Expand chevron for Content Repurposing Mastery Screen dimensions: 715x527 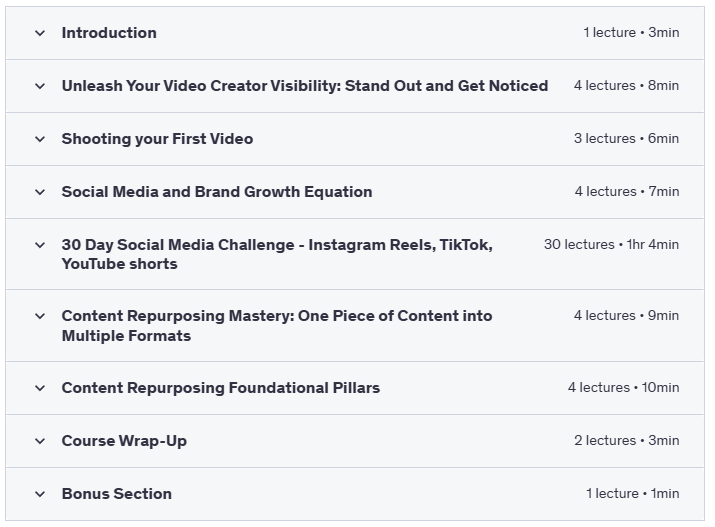click(x=40, y=316)
